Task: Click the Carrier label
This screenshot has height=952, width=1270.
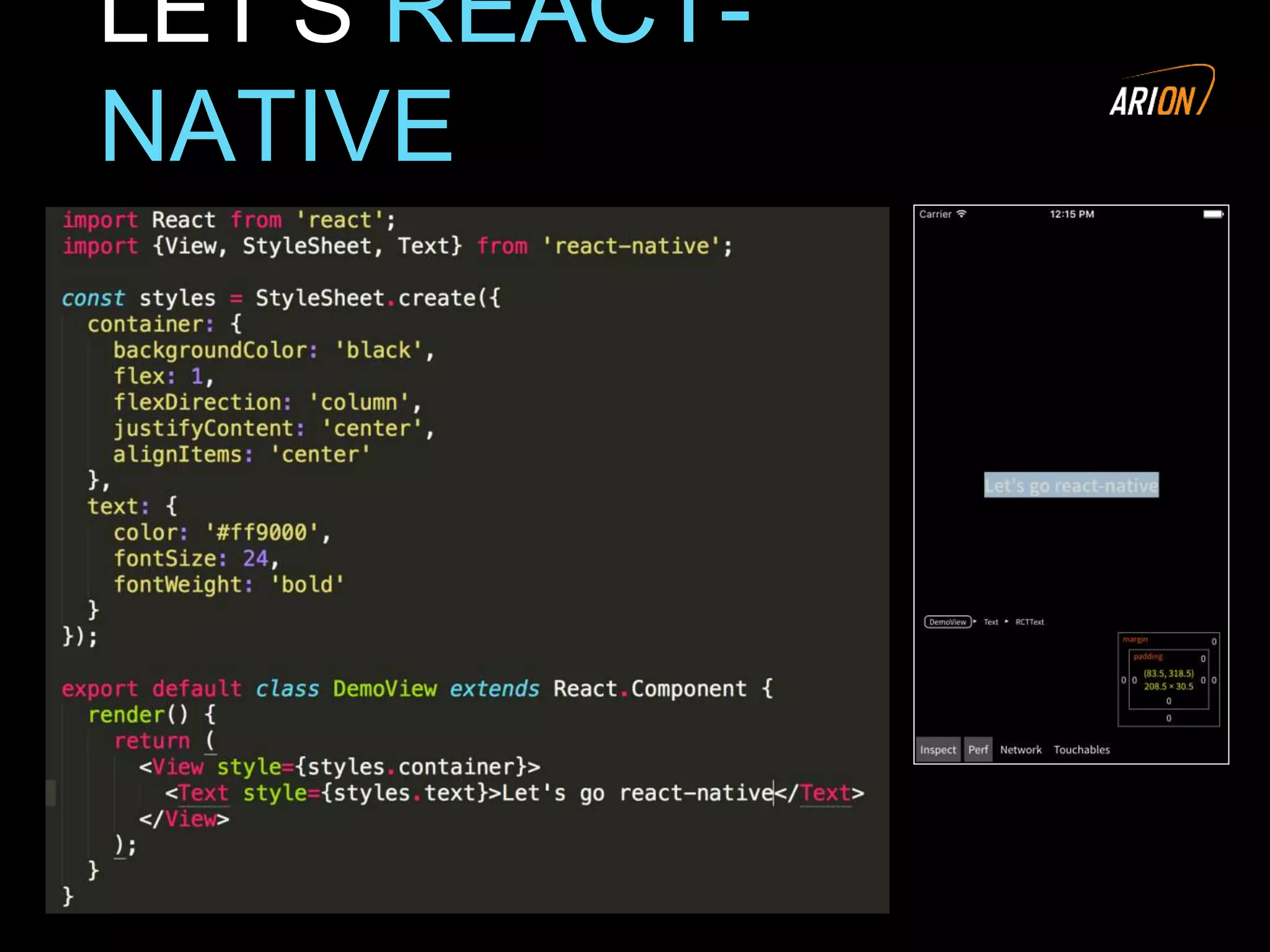Action: 935,214
